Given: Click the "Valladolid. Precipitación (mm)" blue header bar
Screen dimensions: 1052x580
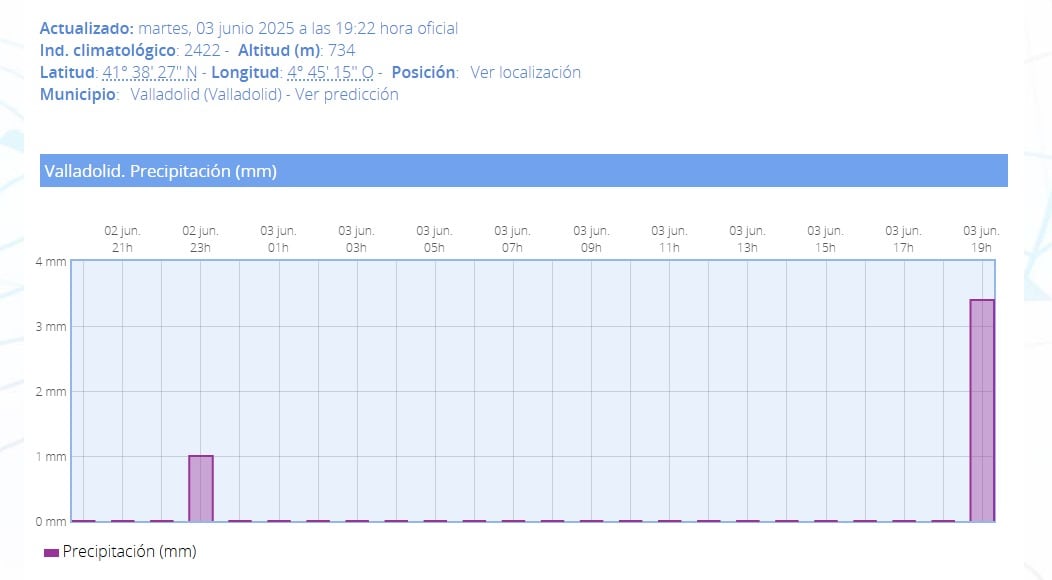Looking at the screenshot, I should tap(523, 171).
